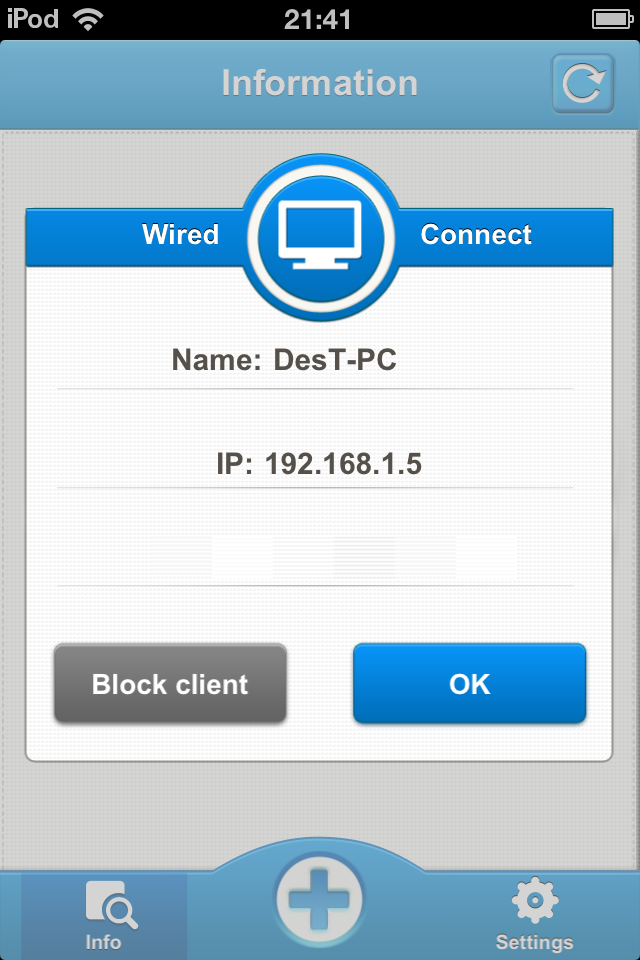Tap the blurred MAC address row
The height and width of the screenshot is (960, 640).
[315, 555]
